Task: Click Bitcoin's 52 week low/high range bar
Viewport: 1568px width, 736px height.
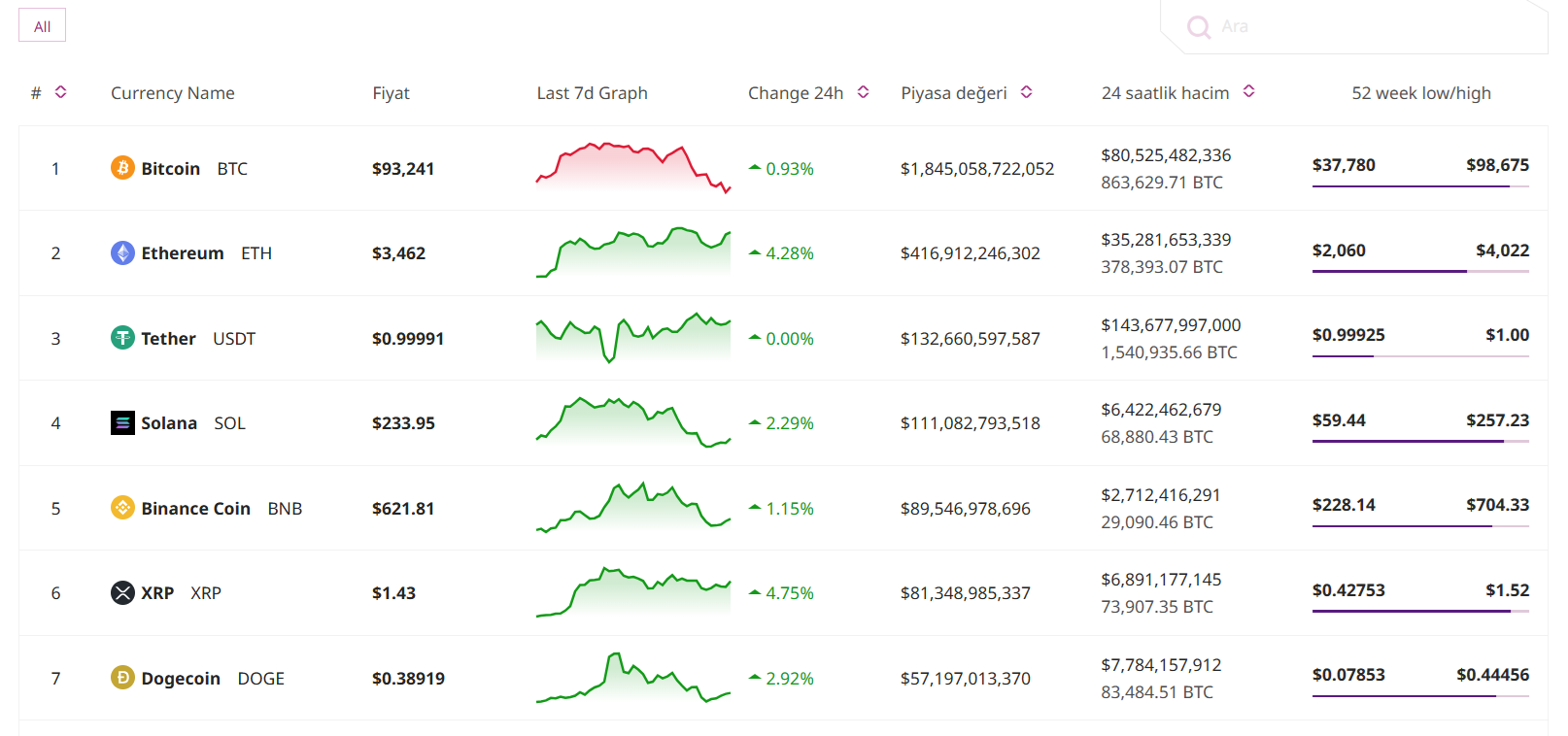Action: 1420,185
